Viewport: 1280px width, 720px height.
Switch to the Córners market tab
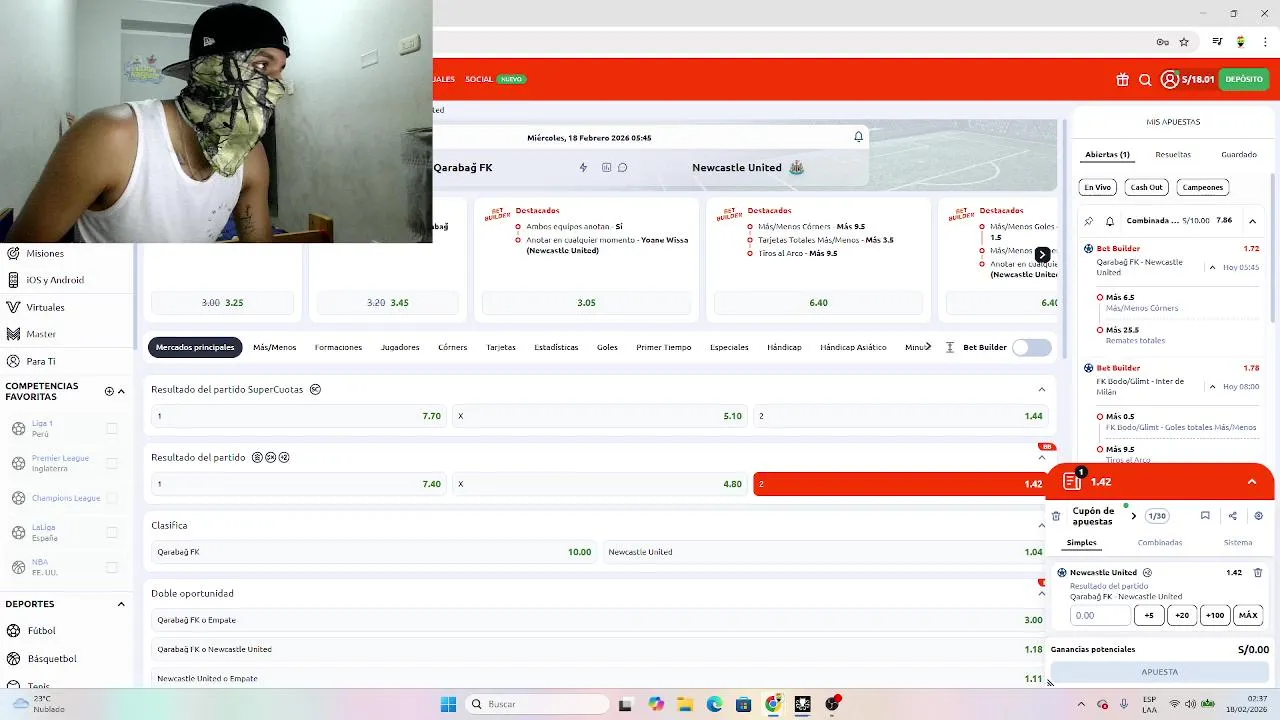453,347
